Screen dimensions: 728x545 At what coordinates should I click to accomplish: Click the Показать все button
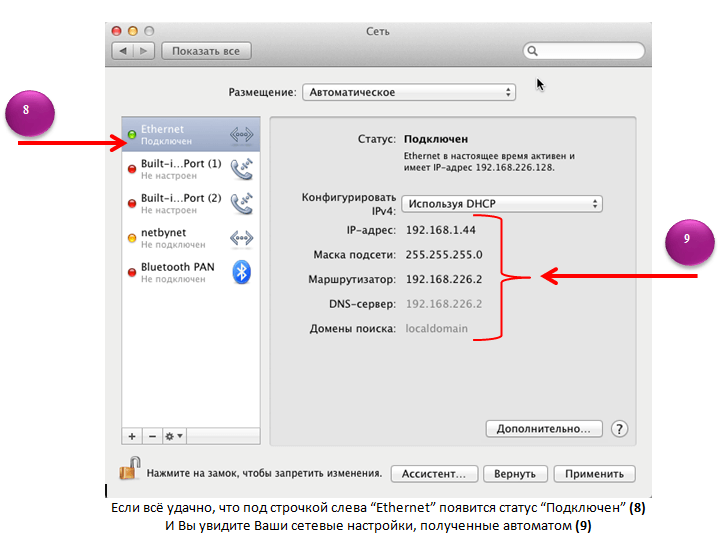click(206, 50)
